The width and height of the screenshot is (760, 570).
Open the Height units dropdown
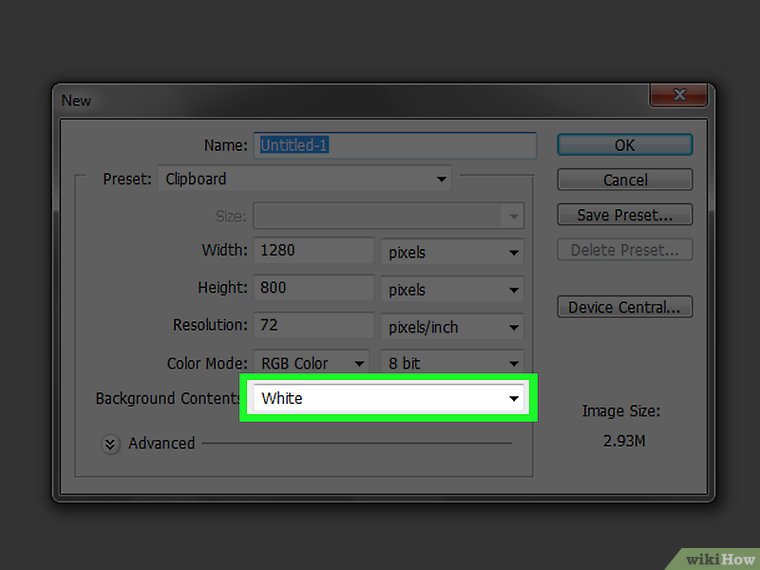click(x=452, y=290)
